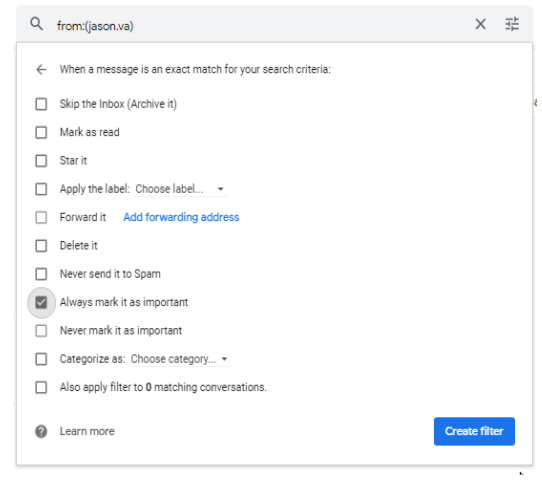Screen dimensions: 542x481
Task: Check Also apply filter to matching conversations
Action: [41, 387]
